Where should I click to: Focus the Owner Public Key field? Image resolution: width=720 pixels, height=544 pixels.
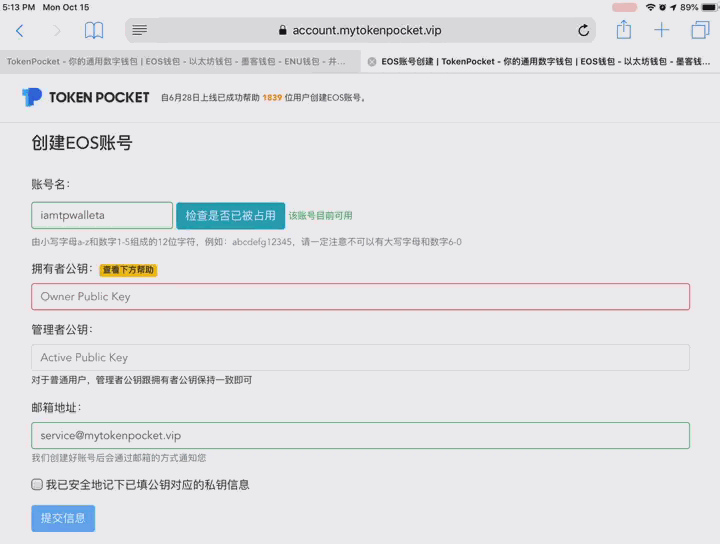360,297
